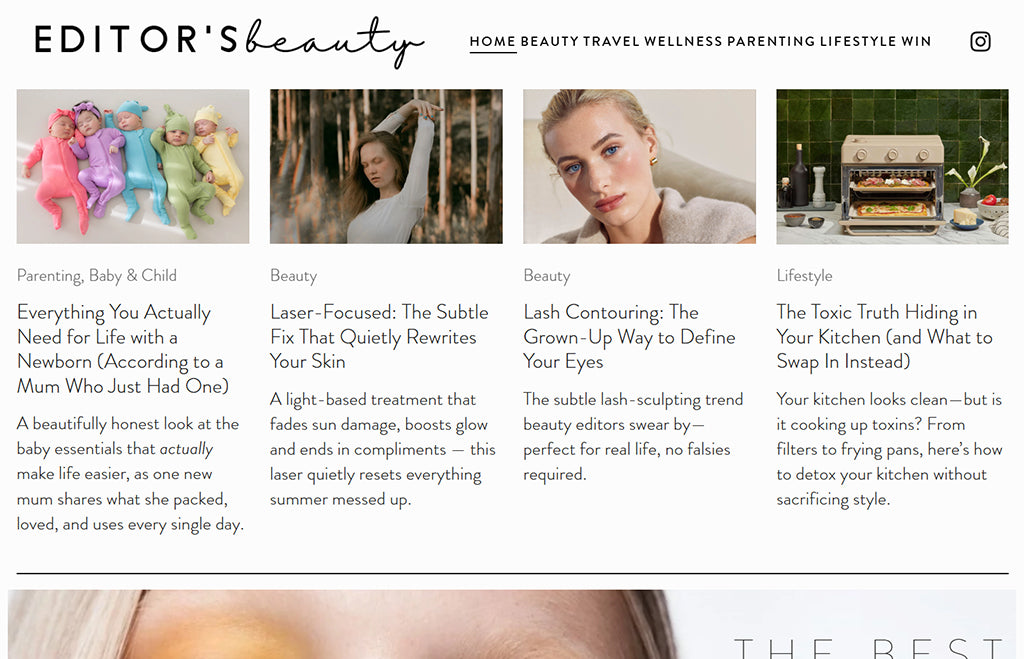Open the LIFESTYLE navigation item

pyautogui.click(x=858, y=41)
